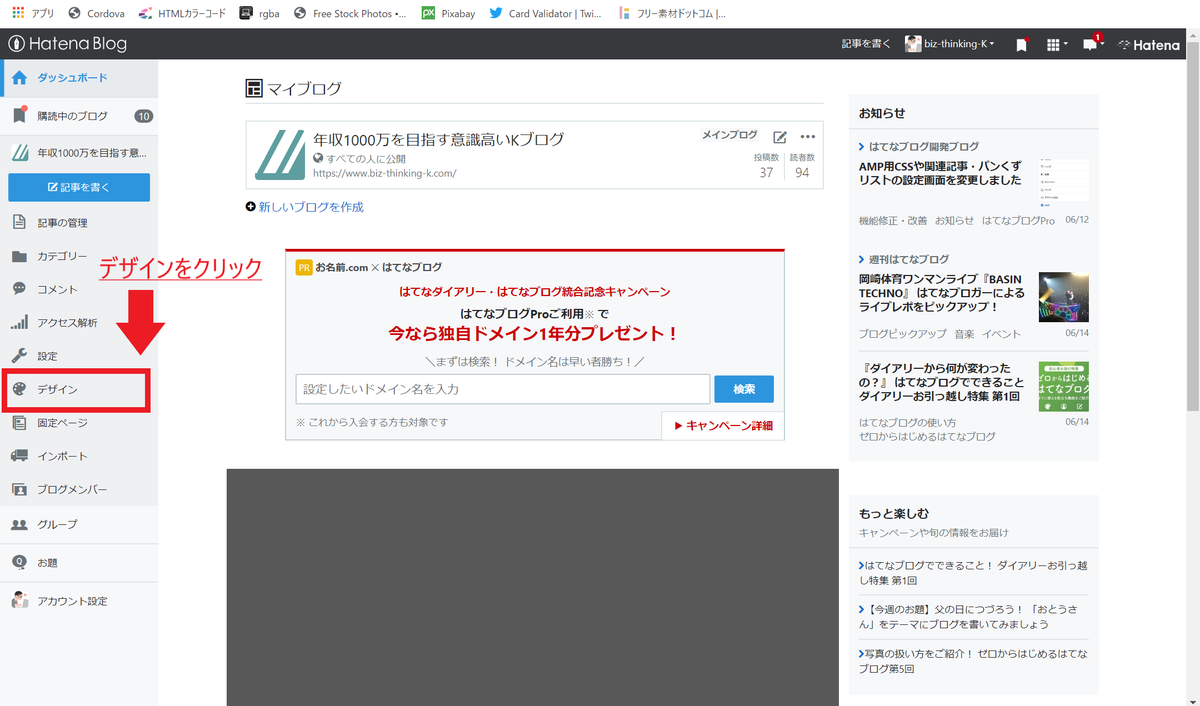1200x706 pixels.
Task: Click the ブログピックアップ tag
Action: tap(901, 334)
